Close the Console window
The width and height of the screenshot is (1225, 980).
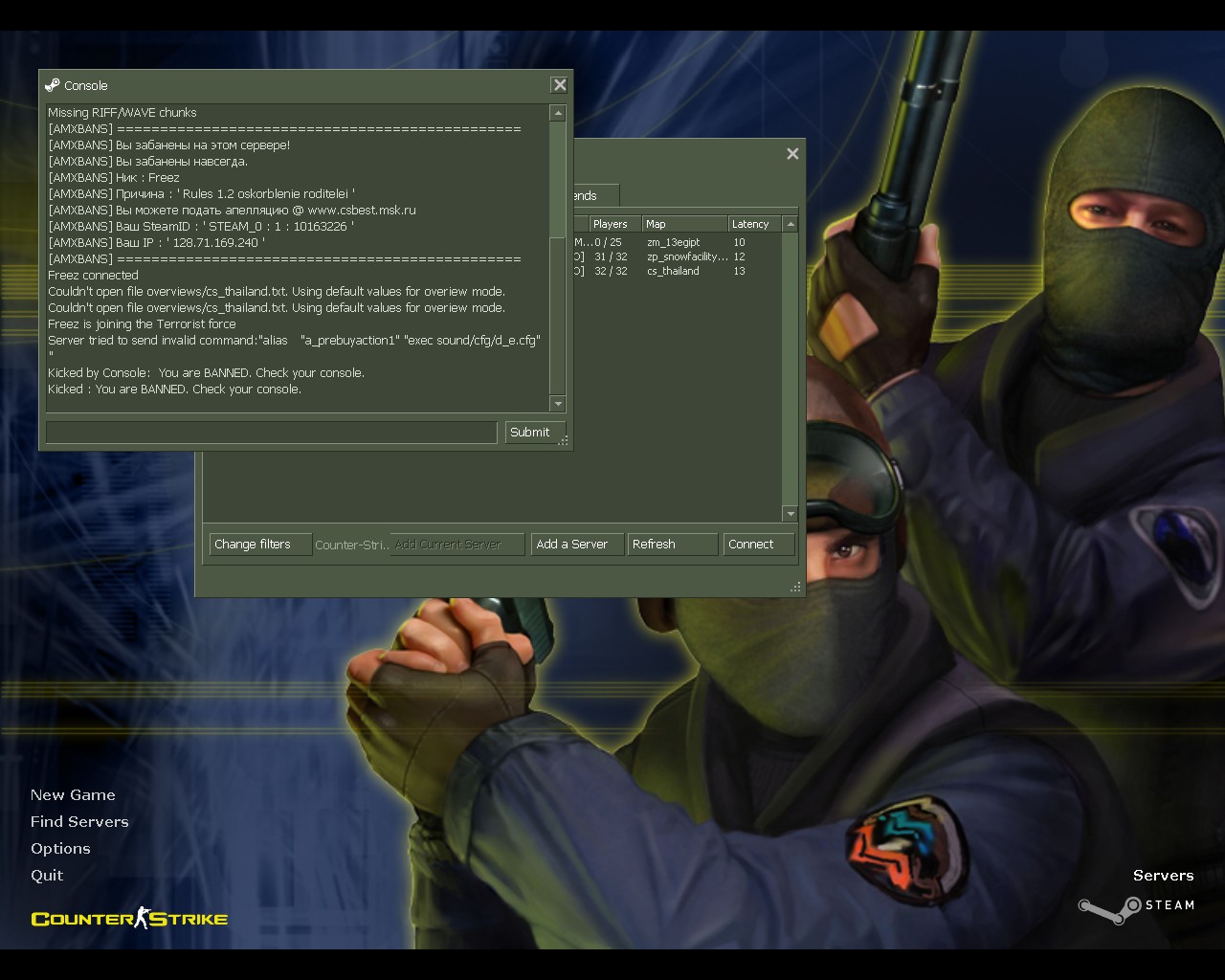(x=560, y=85)
